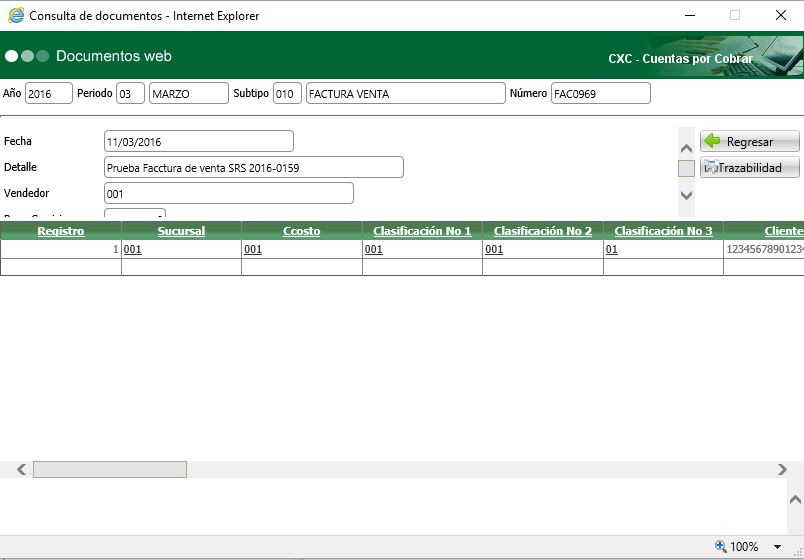Click the horizontal scrollbar right arrow

[783, 469]
